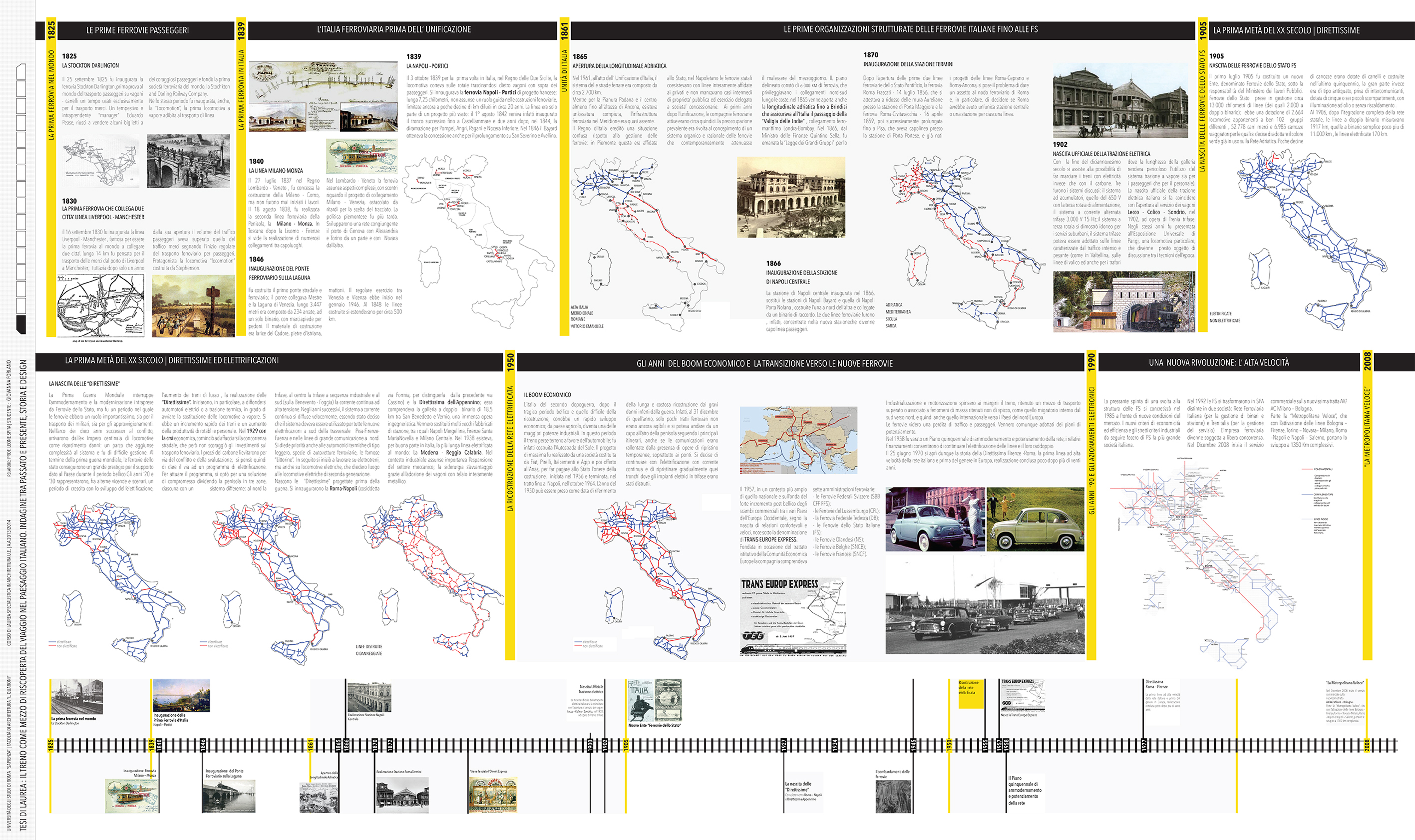Click the locomotive exiting tunnel photo
This screenshot has height=840, width=1415.
[1124, 301]
